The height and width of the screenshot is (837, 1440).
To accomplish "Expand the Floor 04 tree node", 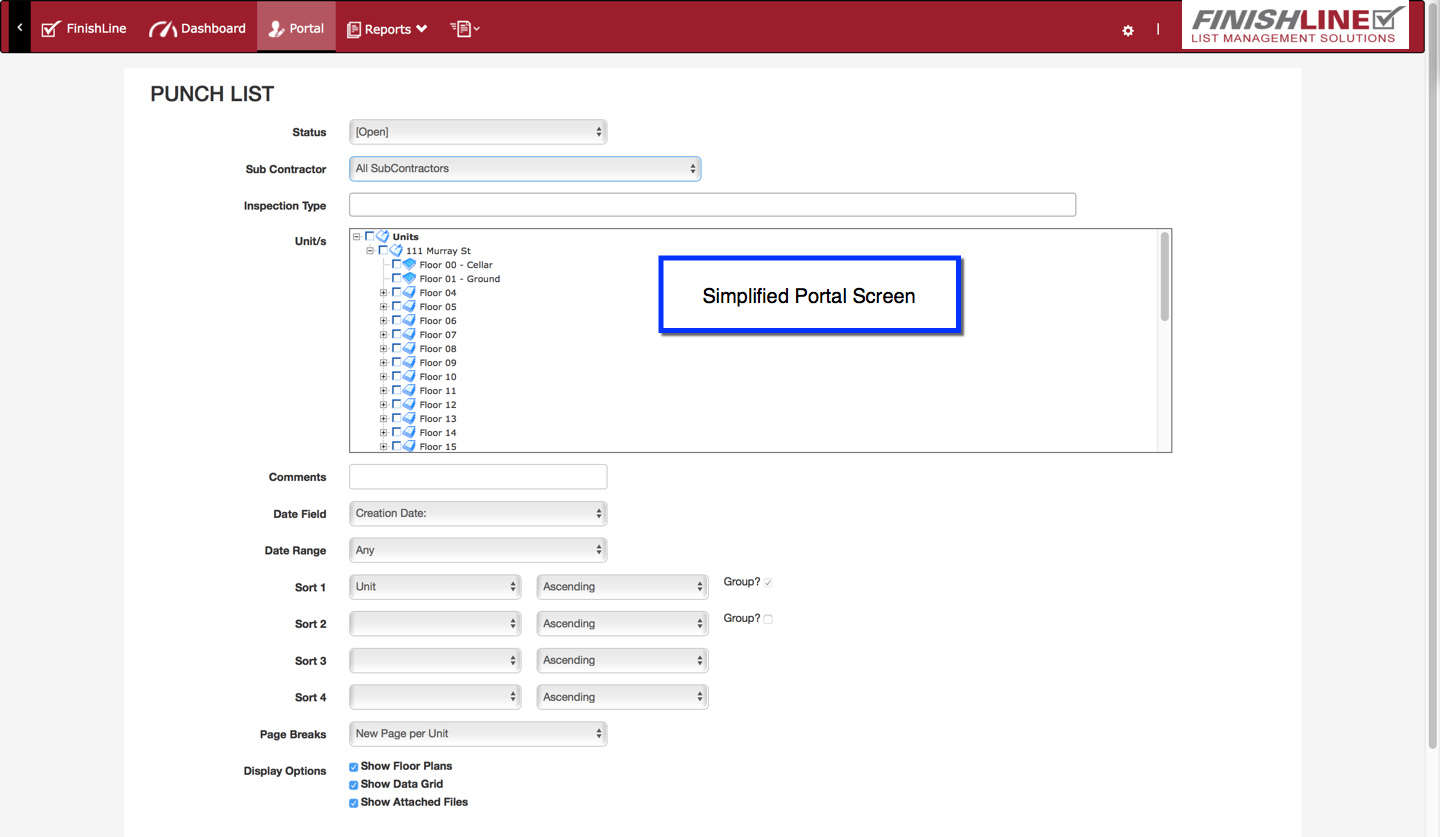I will [x=384, y=293].
